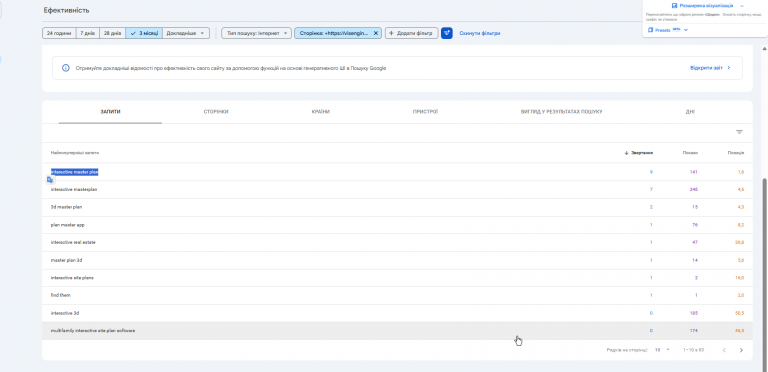Go to next page of table results

(x=741, y=350)
